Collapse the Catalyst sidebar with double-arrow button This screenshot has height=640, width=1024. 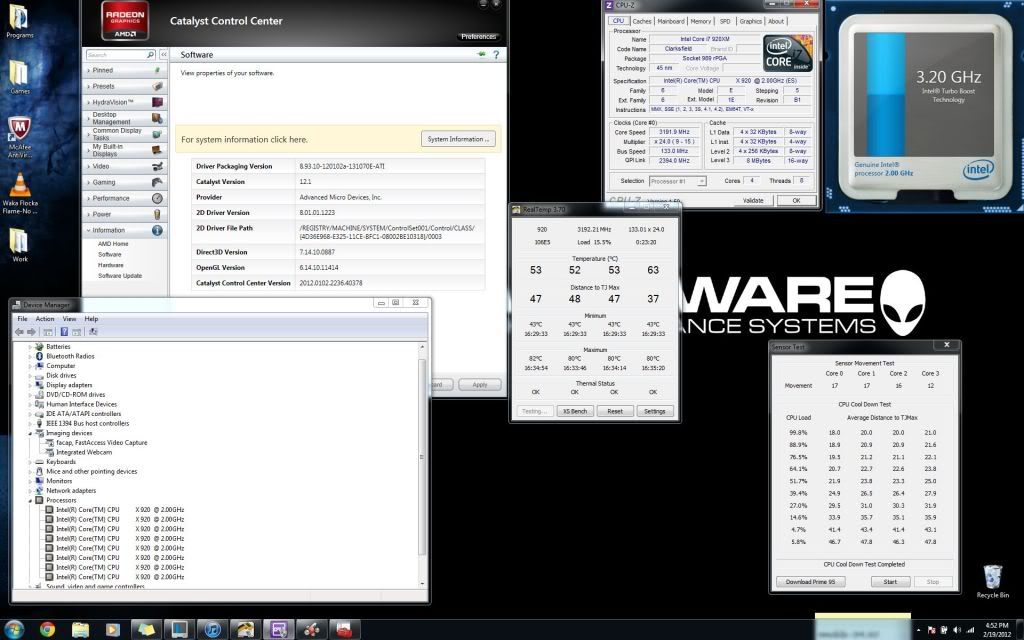click(x=163, y=55)
